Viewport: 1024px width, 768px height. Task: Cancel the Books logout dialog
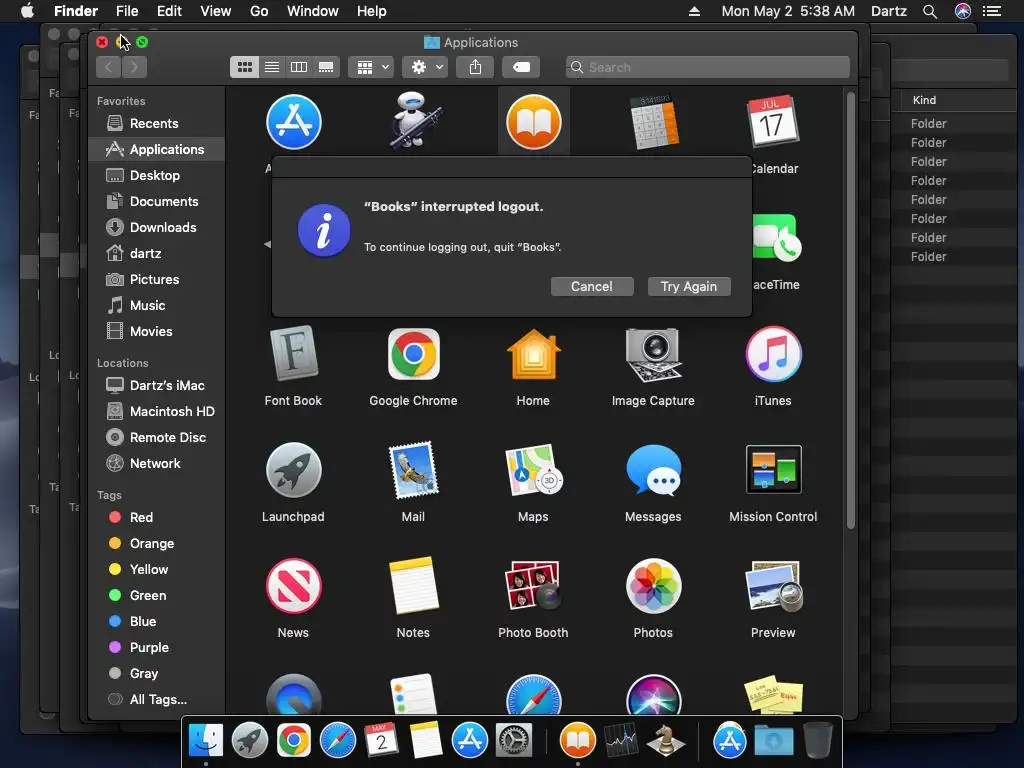pyautogui.click(x=592, y=286)
